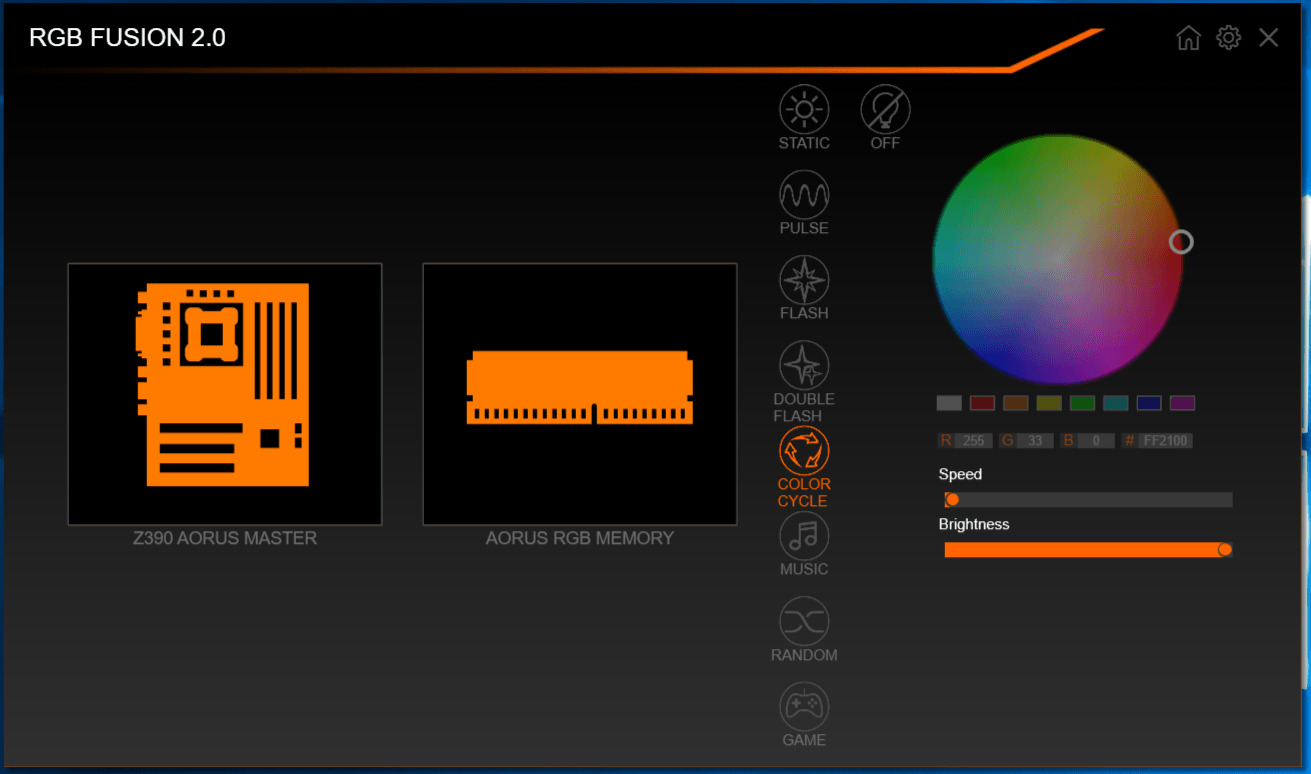Pick the yellow preset color swatch
This screenshot has height=774, width=1311.
[x=1049, y=403]
